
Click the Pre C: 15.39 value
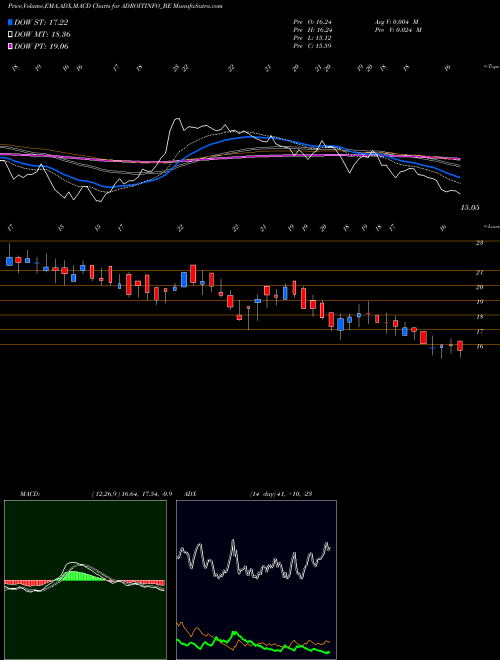point(312,46)
